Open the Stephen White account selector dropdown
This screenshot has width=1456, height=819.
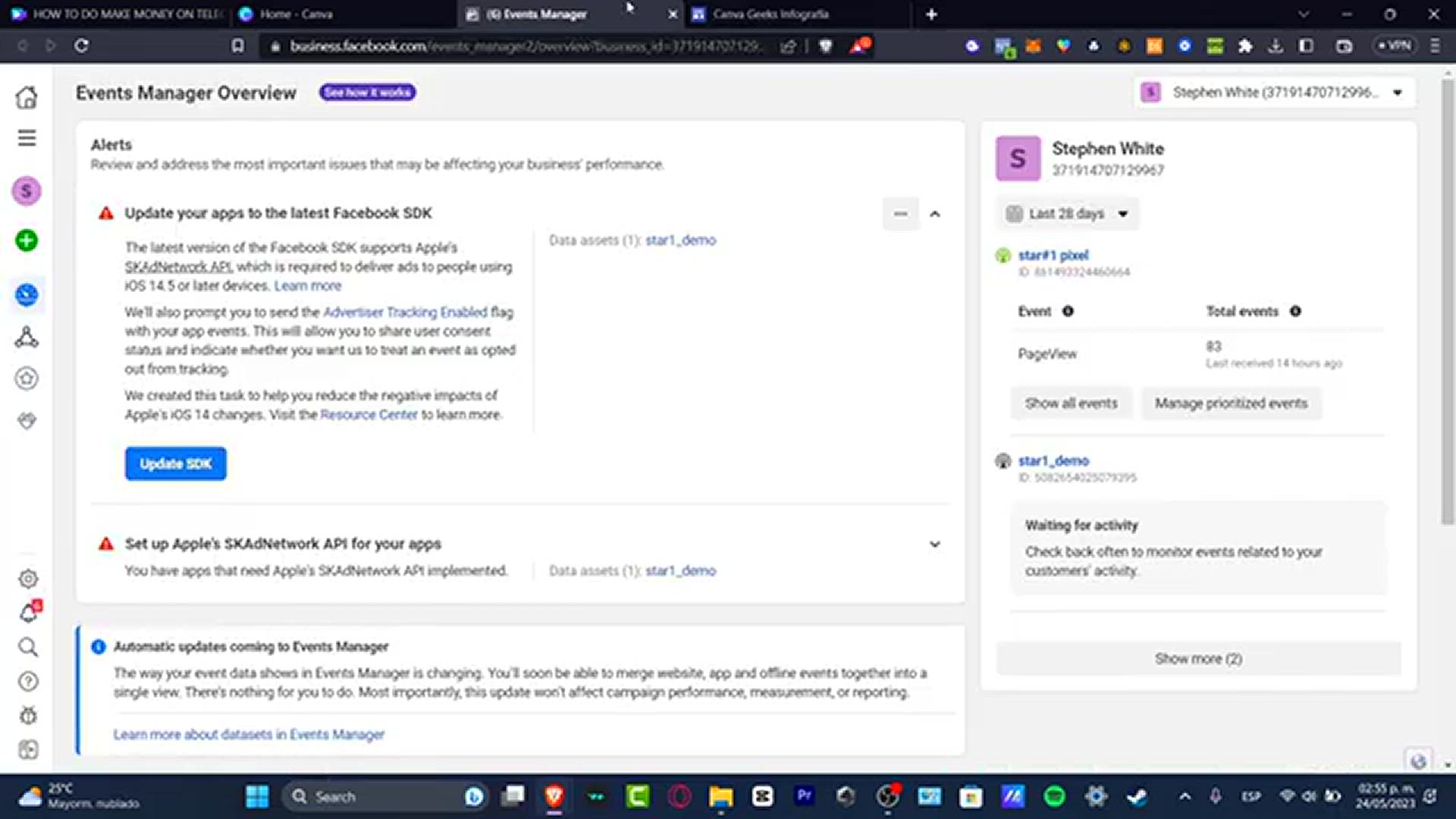[1275, 93]
